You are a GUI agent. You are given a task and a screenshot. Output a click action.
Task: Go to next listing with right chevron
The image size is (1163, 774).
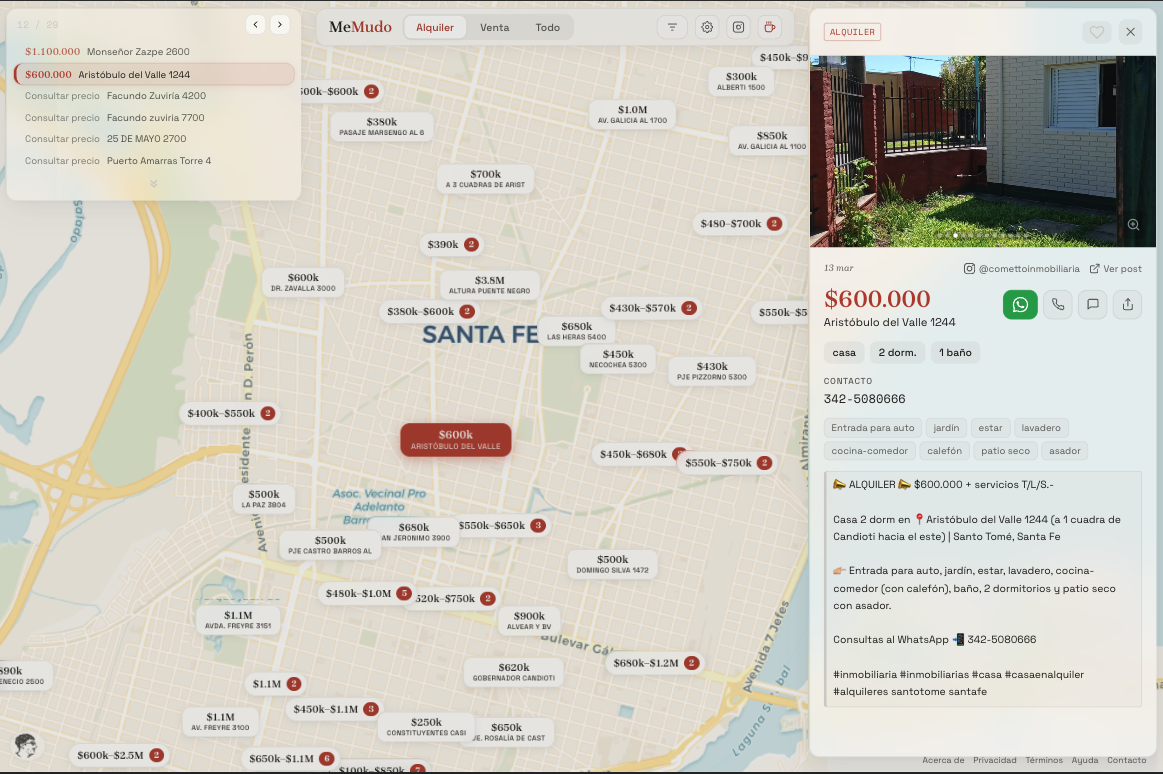click(x=279, y=24)
